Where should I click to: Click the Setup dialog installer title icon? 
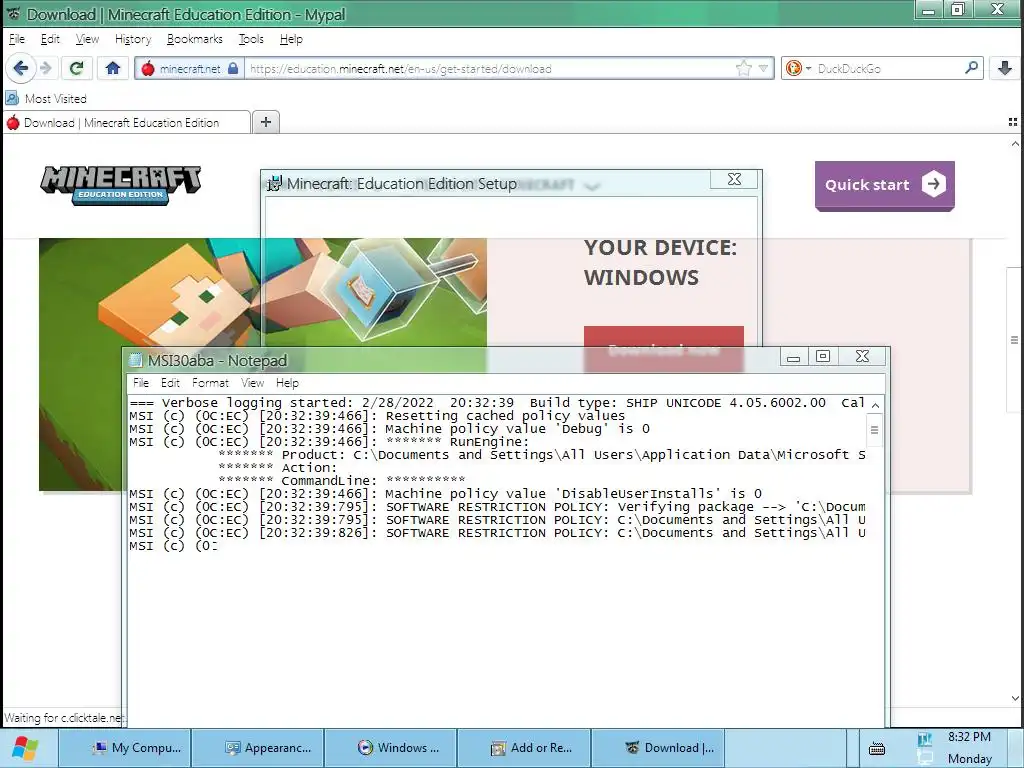click(274, 184)
